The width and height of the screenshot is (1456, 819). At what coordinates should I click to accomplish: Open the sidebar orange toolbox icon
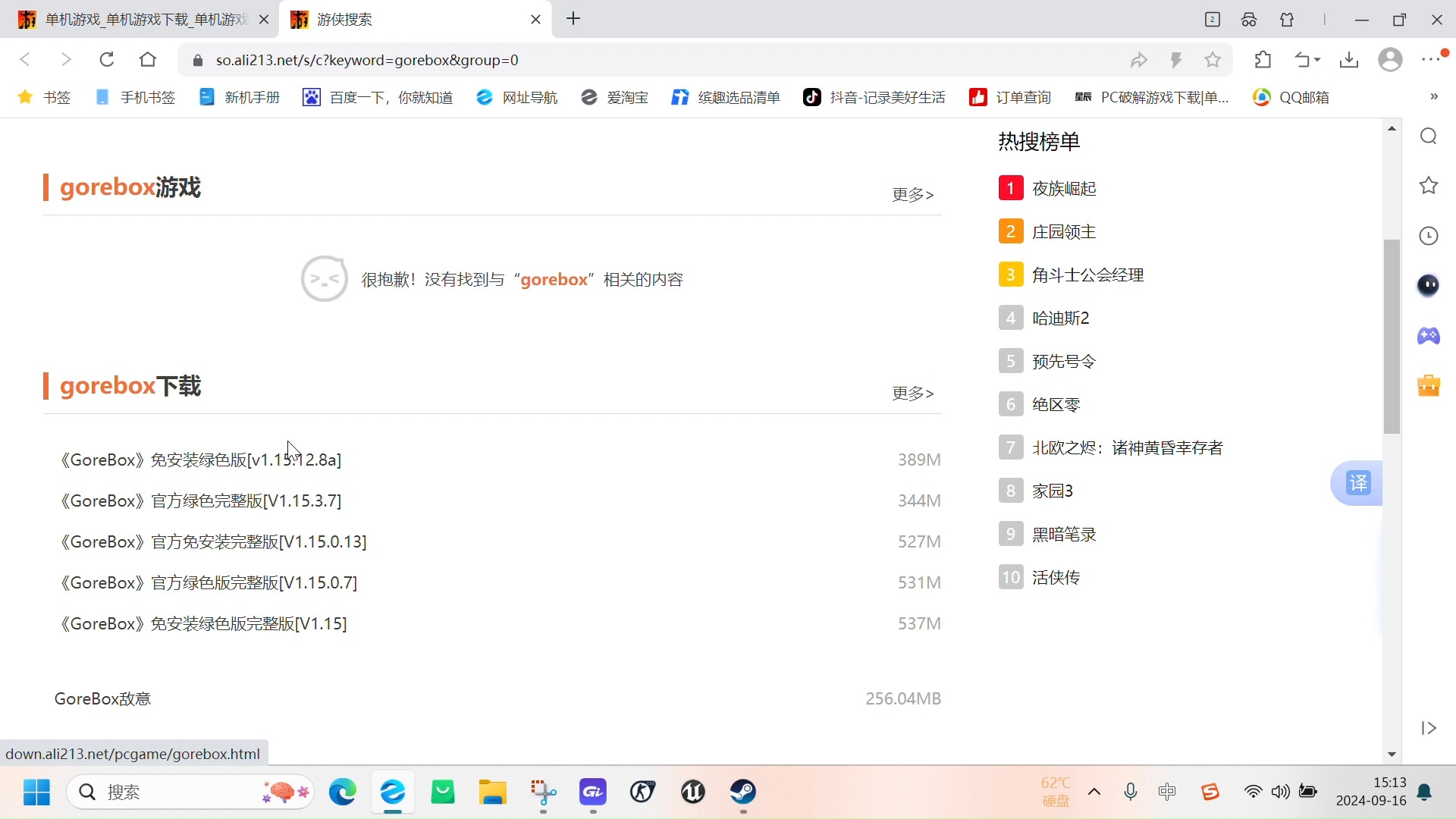click(1429, 385)
